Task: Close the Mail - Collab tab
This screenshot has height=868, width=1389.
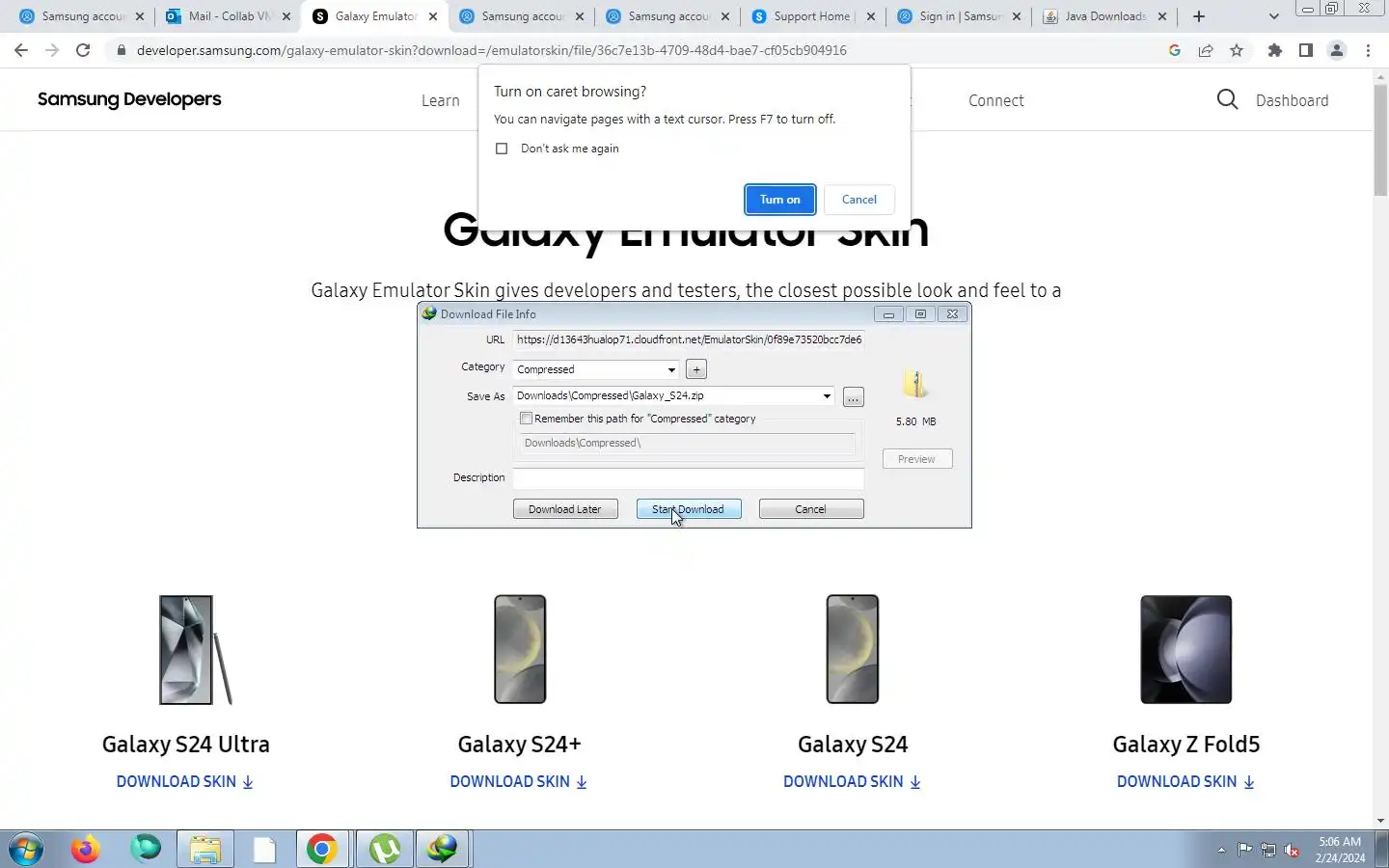Action: pos(286,16)
